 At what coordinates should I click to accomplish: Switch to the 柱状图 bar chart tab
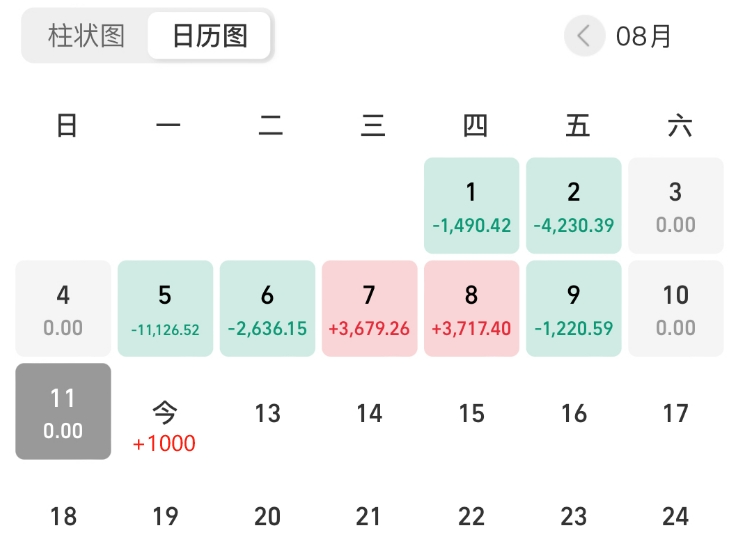pos(86,36)
